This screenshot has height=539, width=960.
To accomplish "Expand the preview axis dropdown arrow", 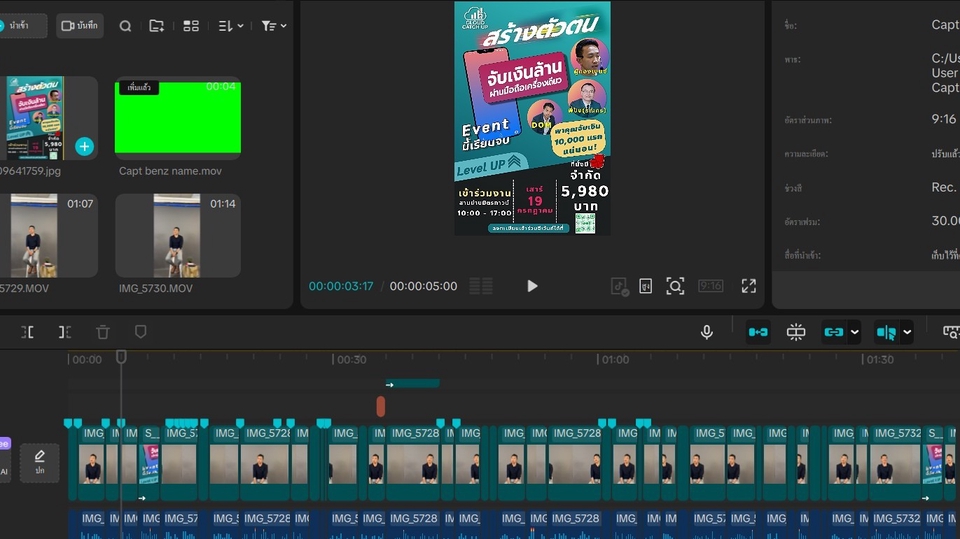I will [907, 332].
